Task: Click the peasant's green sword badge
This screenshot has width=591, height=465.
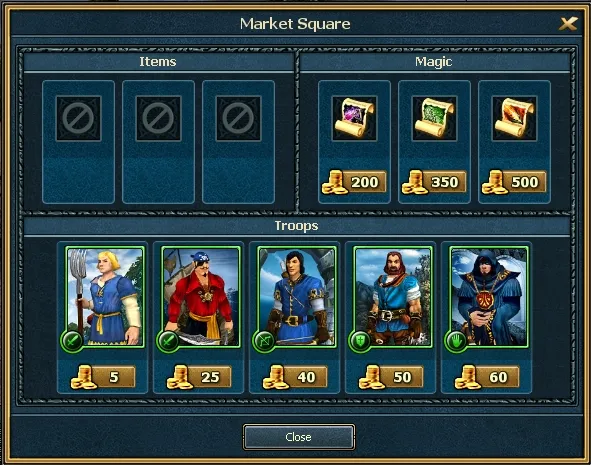Action: (x=72, y=341)
